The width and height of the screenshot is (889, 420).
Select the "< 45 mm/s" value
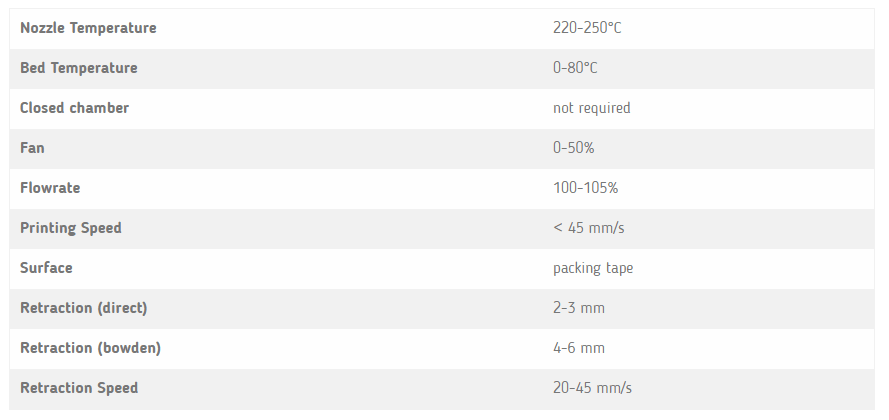tap(588, 228)
